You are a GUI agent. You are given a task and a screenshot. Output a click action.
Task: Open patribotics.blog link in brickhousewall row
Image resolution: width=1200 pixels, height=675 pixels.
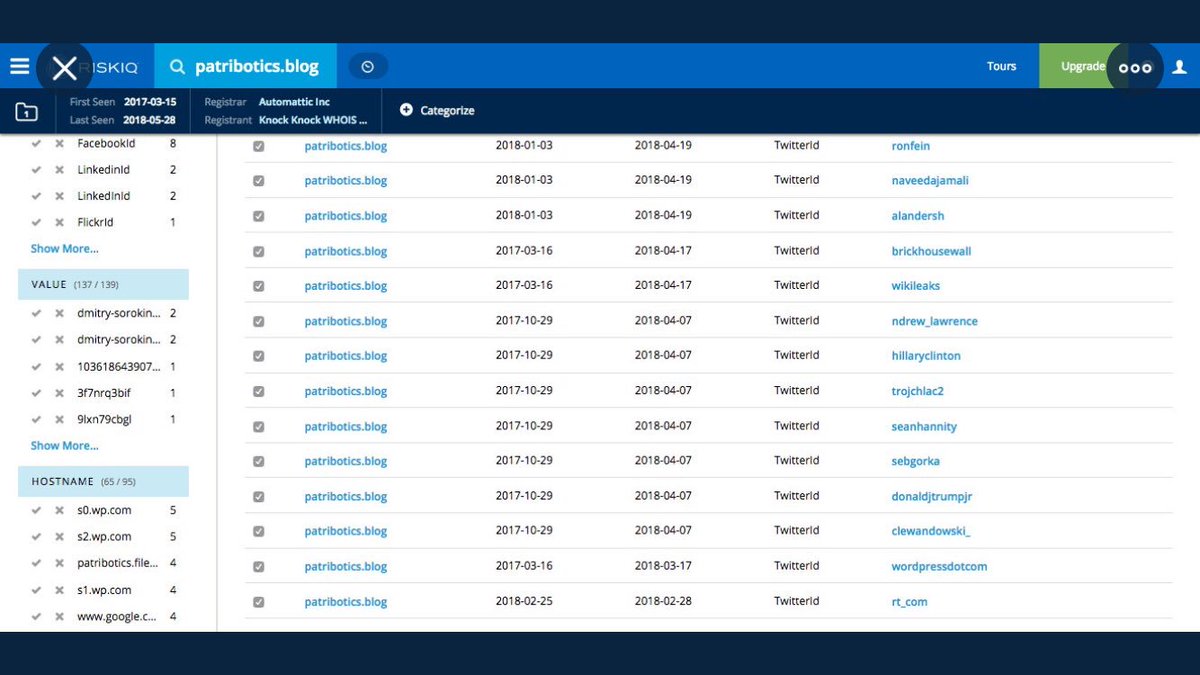(345, 251)
